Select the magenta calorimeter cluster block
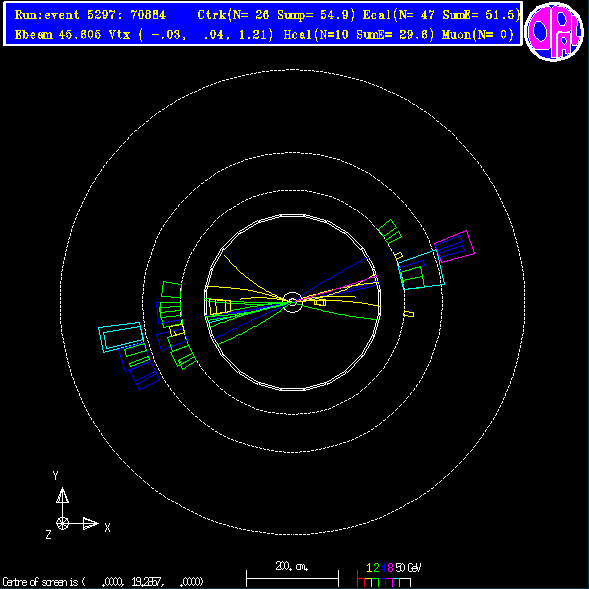Image resolution: width=589 pixels, height=589 pixels. click(455, 247)
